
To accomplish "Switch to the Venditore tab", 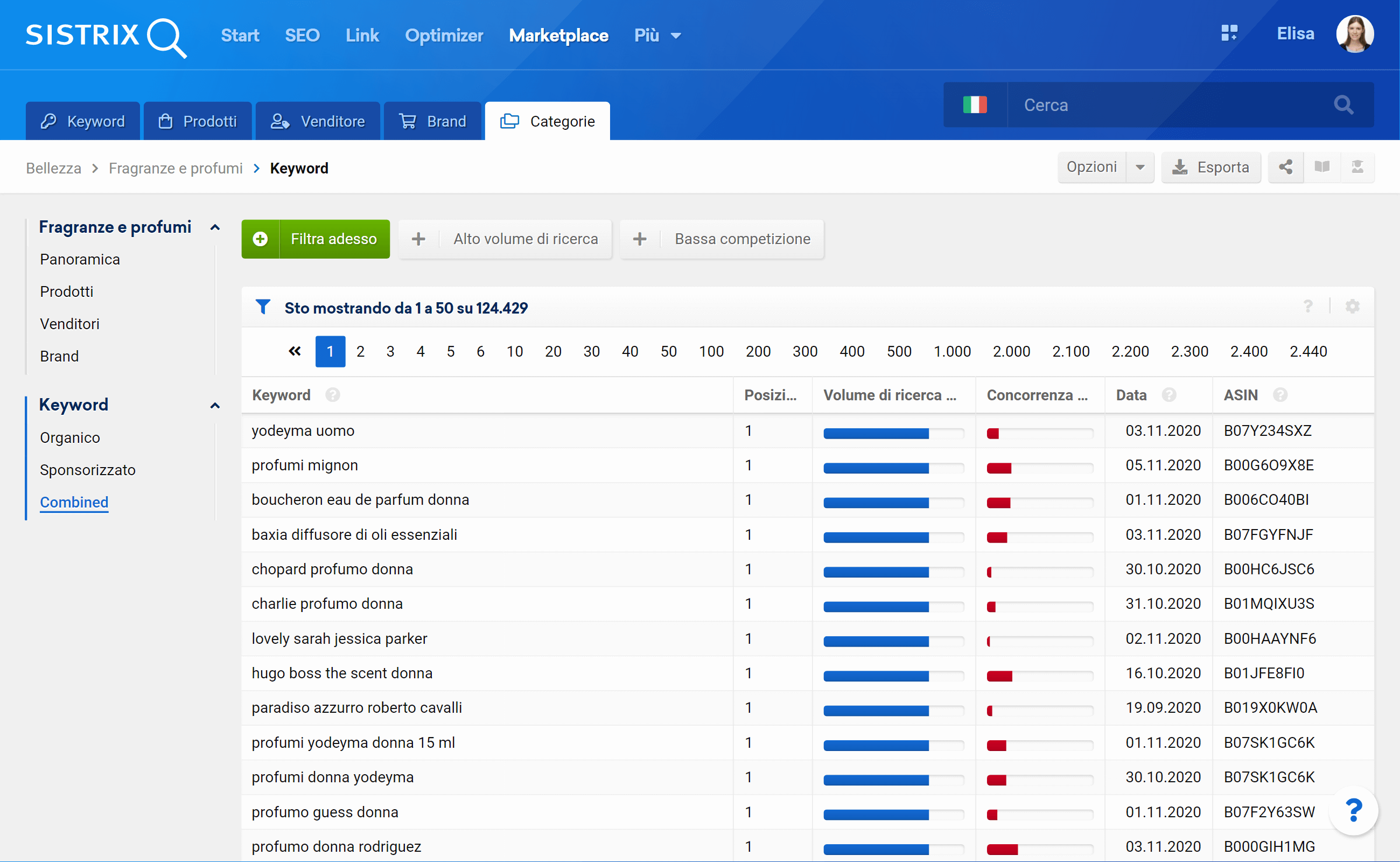I will 317,121.
